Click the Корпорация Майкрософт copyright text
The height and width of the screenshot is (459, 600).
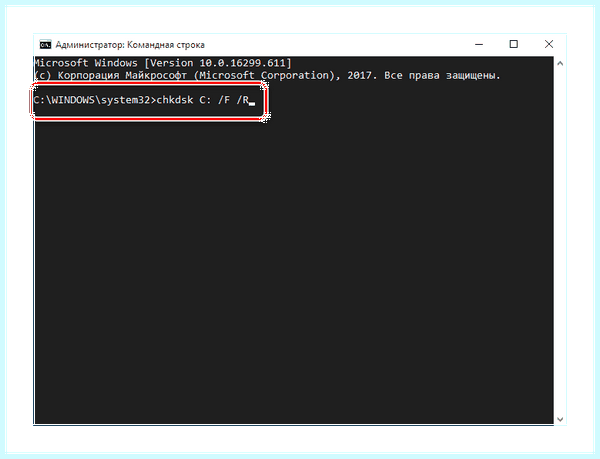click(x=122, y=75)
